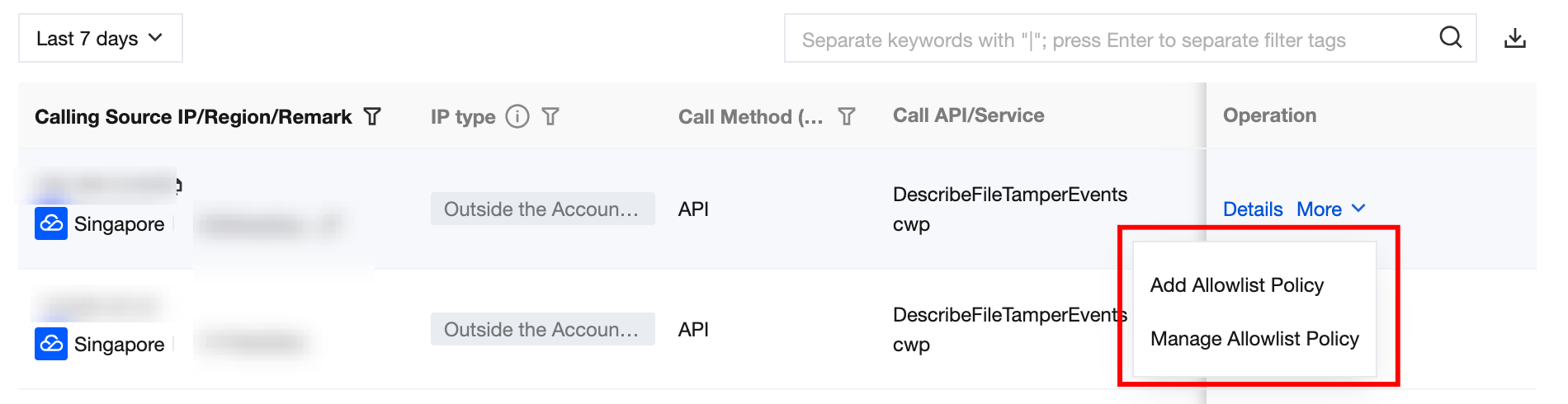
Task: Click the search magnifier icon
Action: 1450,38
